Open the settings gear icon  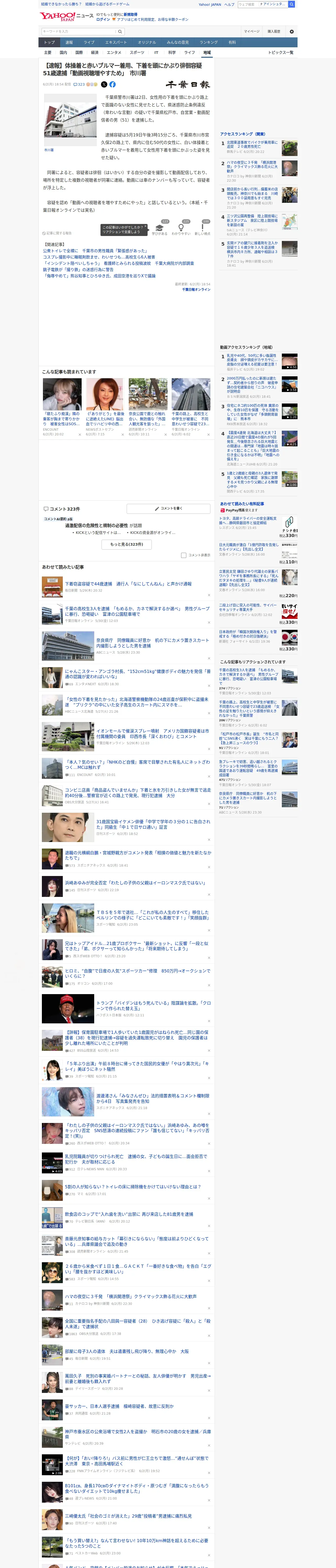[292, 32]
